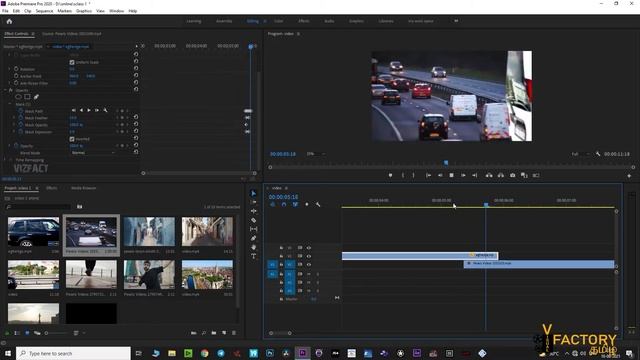The height and width of the screenshot is (360, 640).
Task: Create a 4-point polygon mask under Opacity
Action: (x=27, y=97)
